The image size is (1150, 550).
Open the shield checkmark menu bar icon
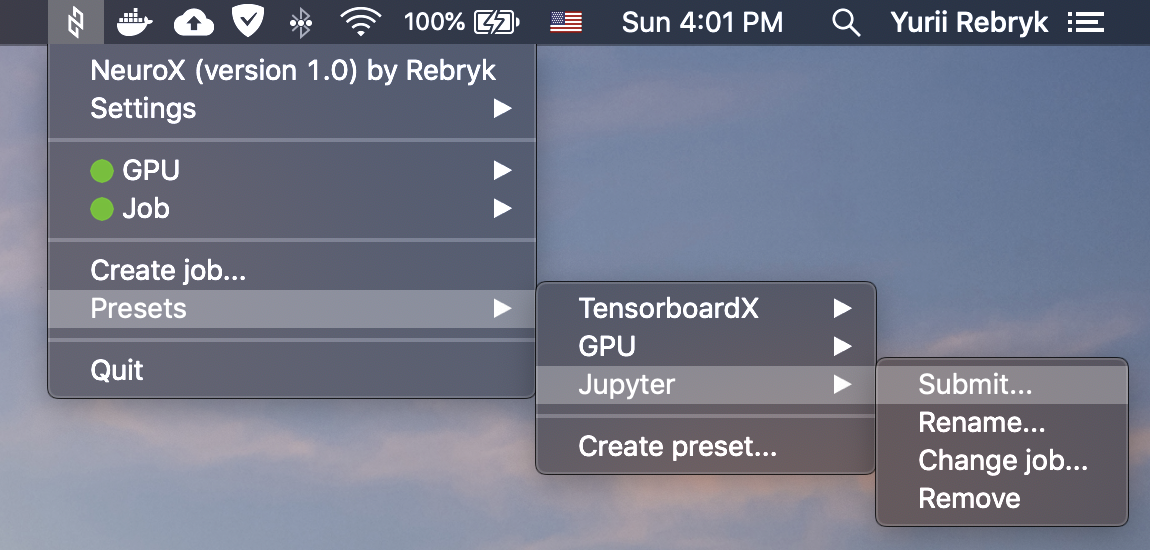coord(248,22)
